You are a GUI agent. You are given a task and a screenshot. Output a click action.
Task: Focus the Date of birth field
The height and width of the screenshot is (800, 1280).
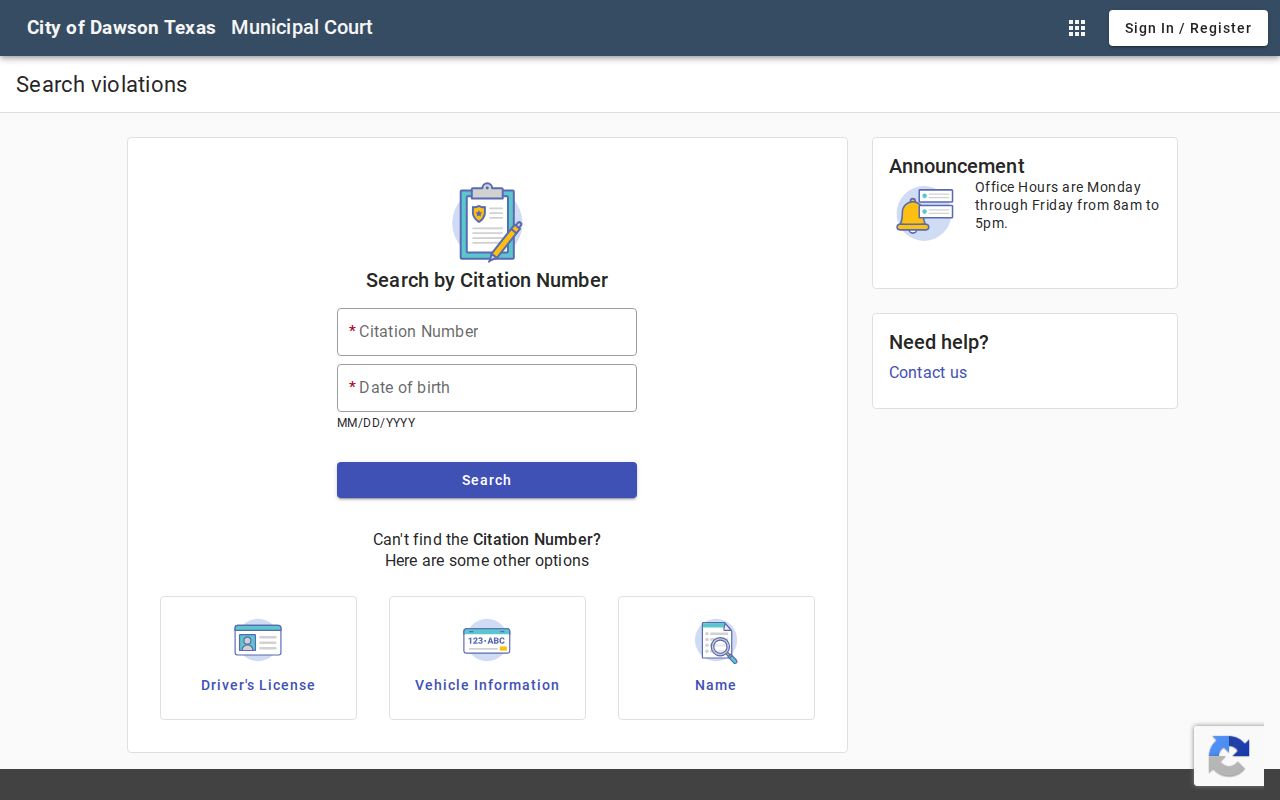click(487, 388)
